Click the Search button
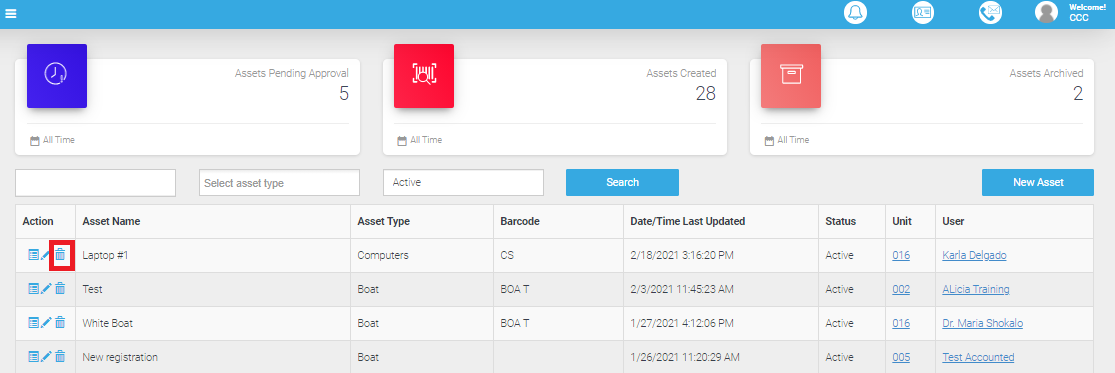1115x373 pixels. click(x=622, y=183)
